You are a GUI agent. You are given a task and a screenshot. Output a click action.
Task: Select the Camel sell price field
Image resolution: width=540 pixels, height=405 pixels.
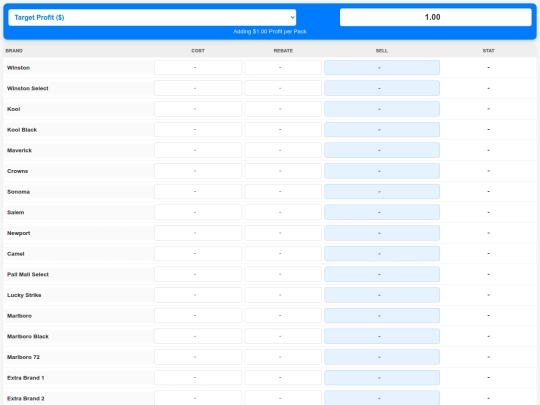tap(382, 253)
